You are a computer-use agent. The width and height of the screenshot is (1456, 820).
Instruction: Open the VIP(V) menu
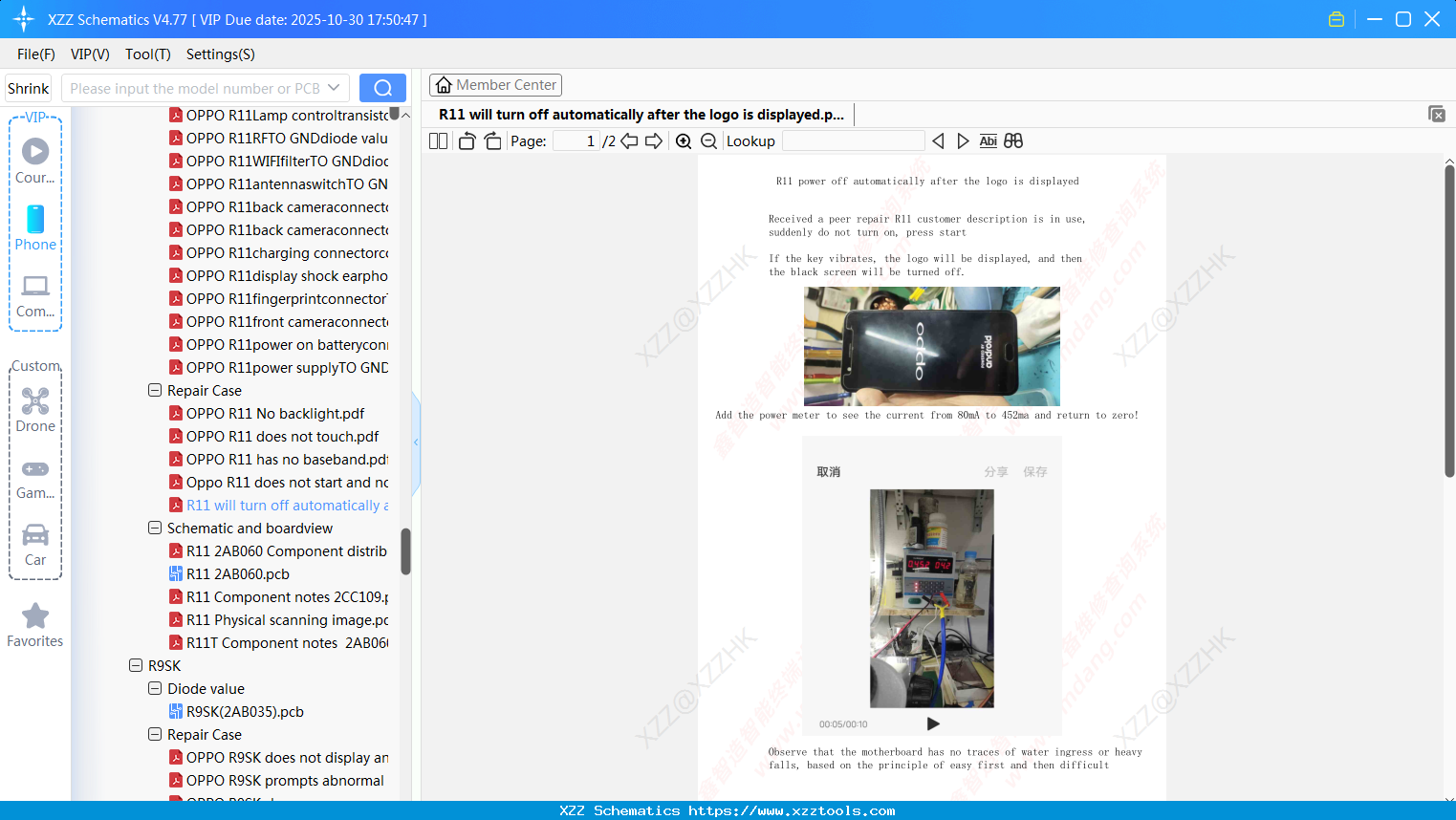[90, 54]
